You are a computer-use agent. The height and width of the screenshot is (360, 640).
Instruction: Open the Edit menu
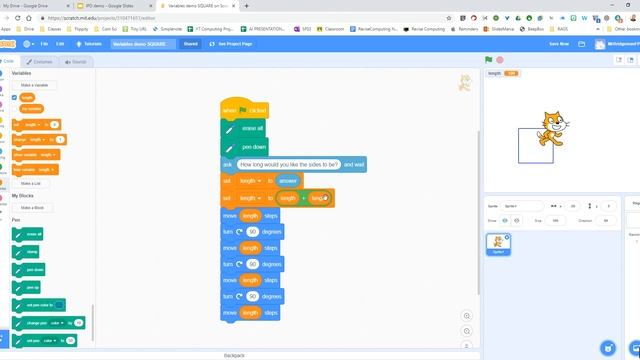click(x=60, y=44)
